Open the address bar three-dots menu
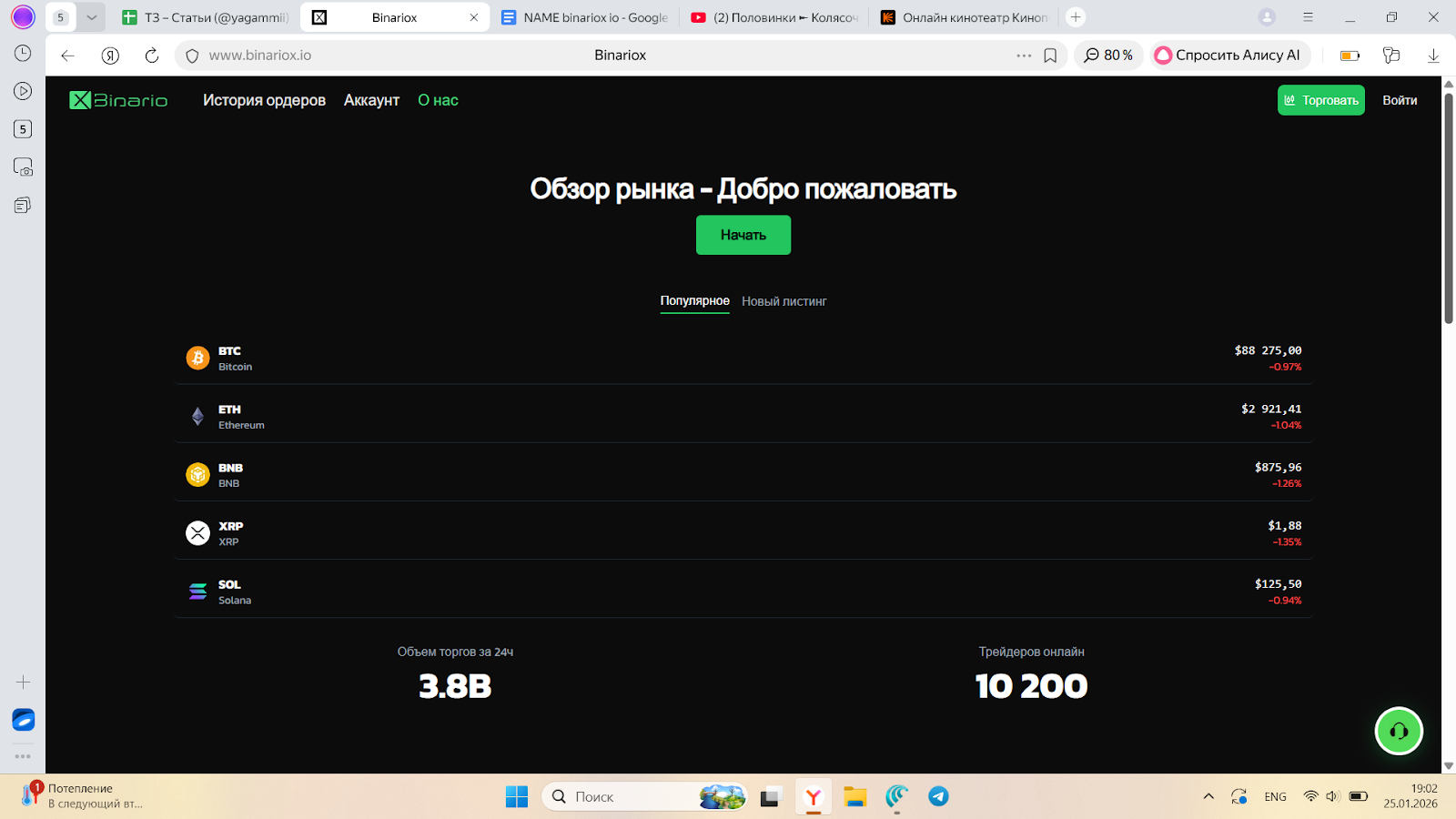Image resolution: width=1456 pixels, height=819 pixels. [x=1024, y=56]
